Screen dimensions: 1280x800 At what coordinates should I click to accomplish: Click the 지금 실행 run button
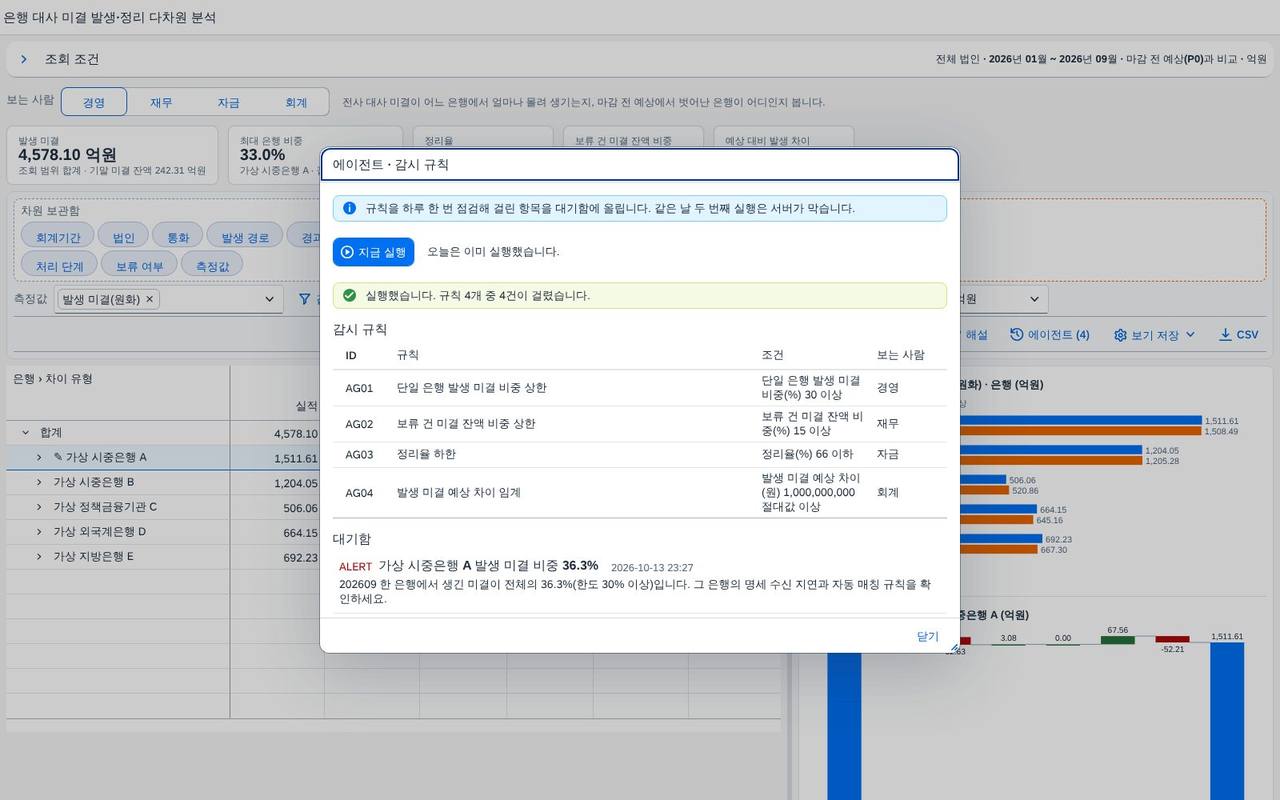click(373, 252)
